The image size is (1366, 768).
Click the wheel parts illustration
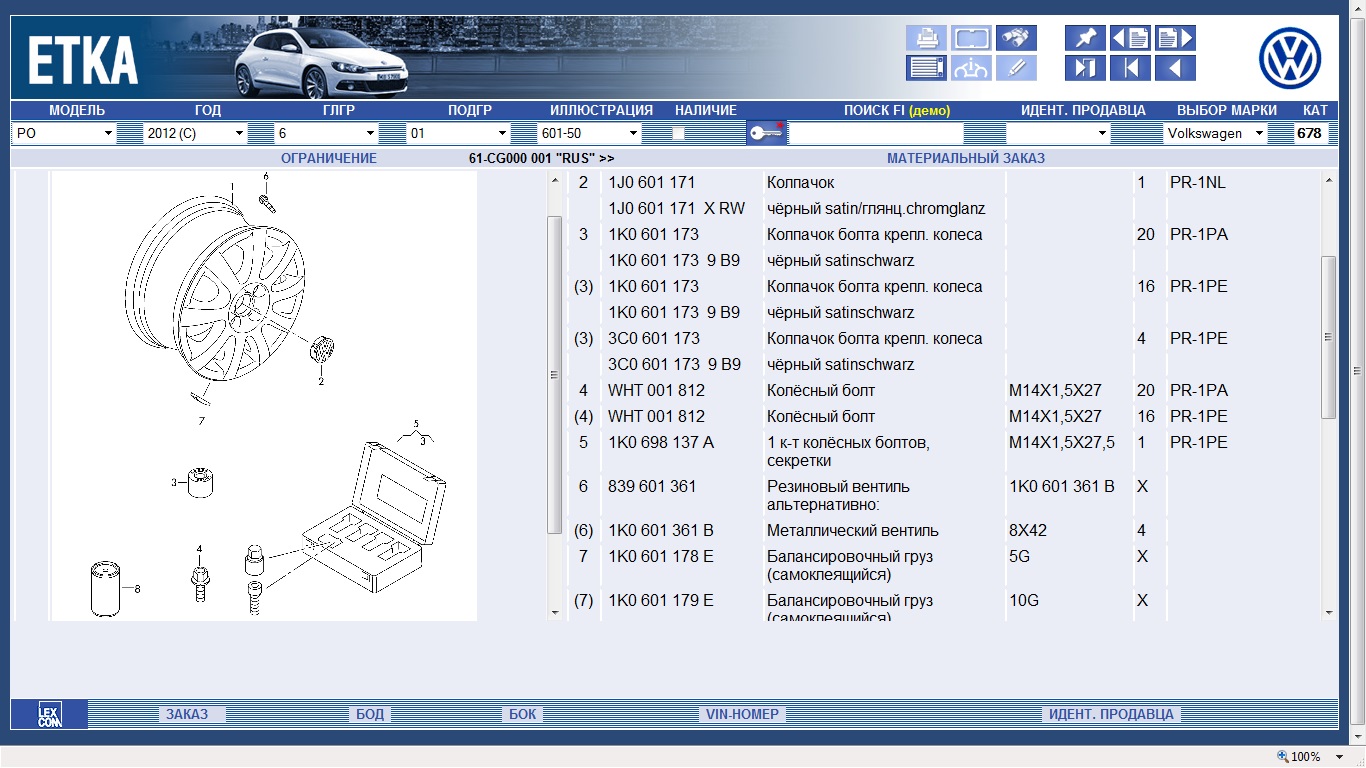point(264,396)
